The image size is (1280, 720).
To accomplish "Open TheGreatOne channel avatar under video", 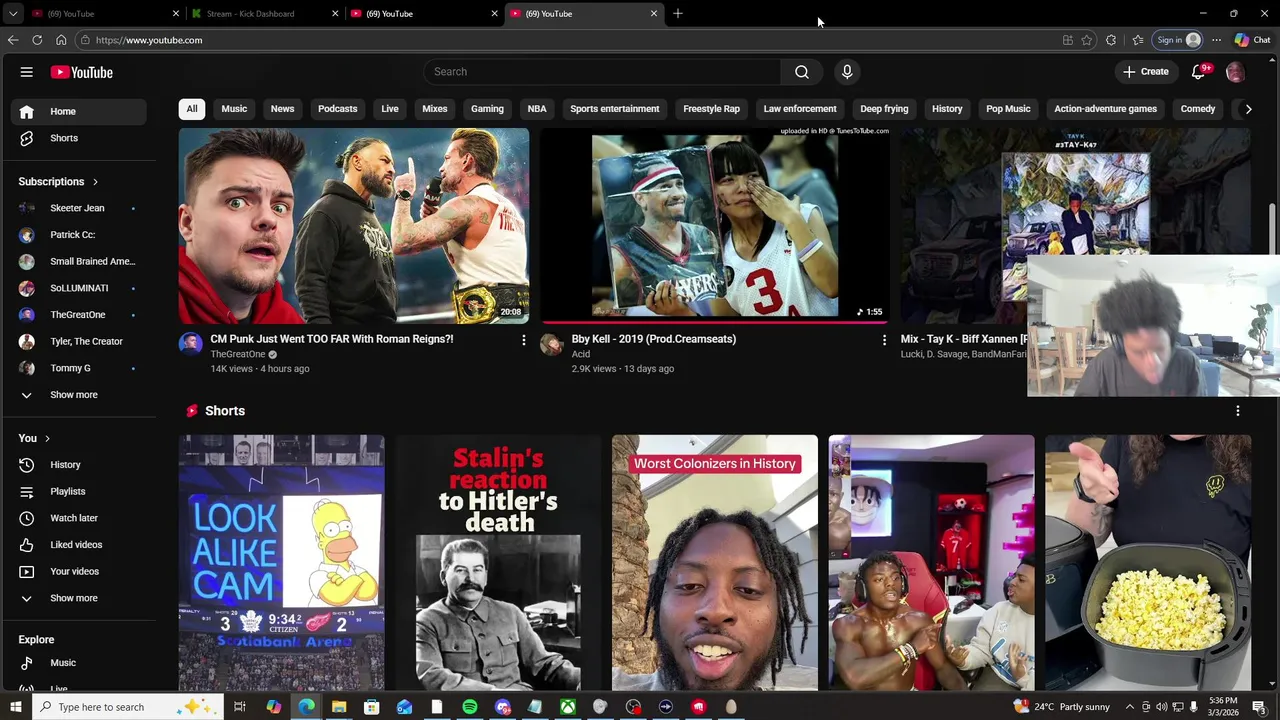I will click(190, 345).
